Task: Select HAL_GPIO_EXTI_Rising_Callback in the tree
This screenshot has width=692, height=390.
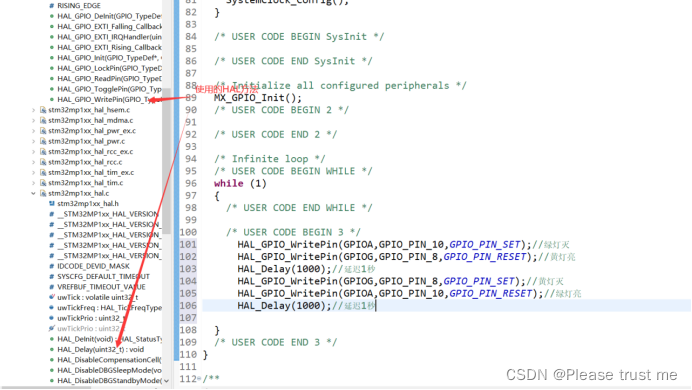Action: pos(109,48)
